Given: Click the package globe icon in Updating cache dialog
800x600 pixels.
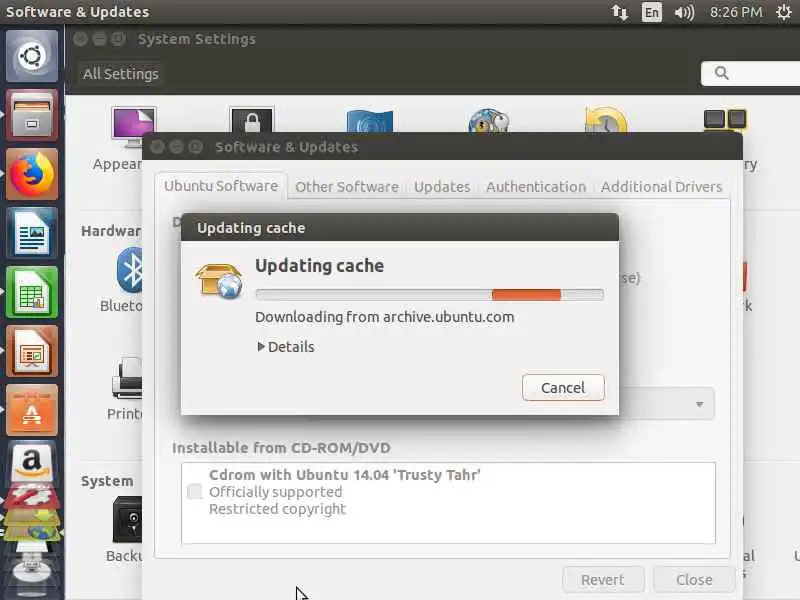Looking at the screenshot, I should [219, 280].
